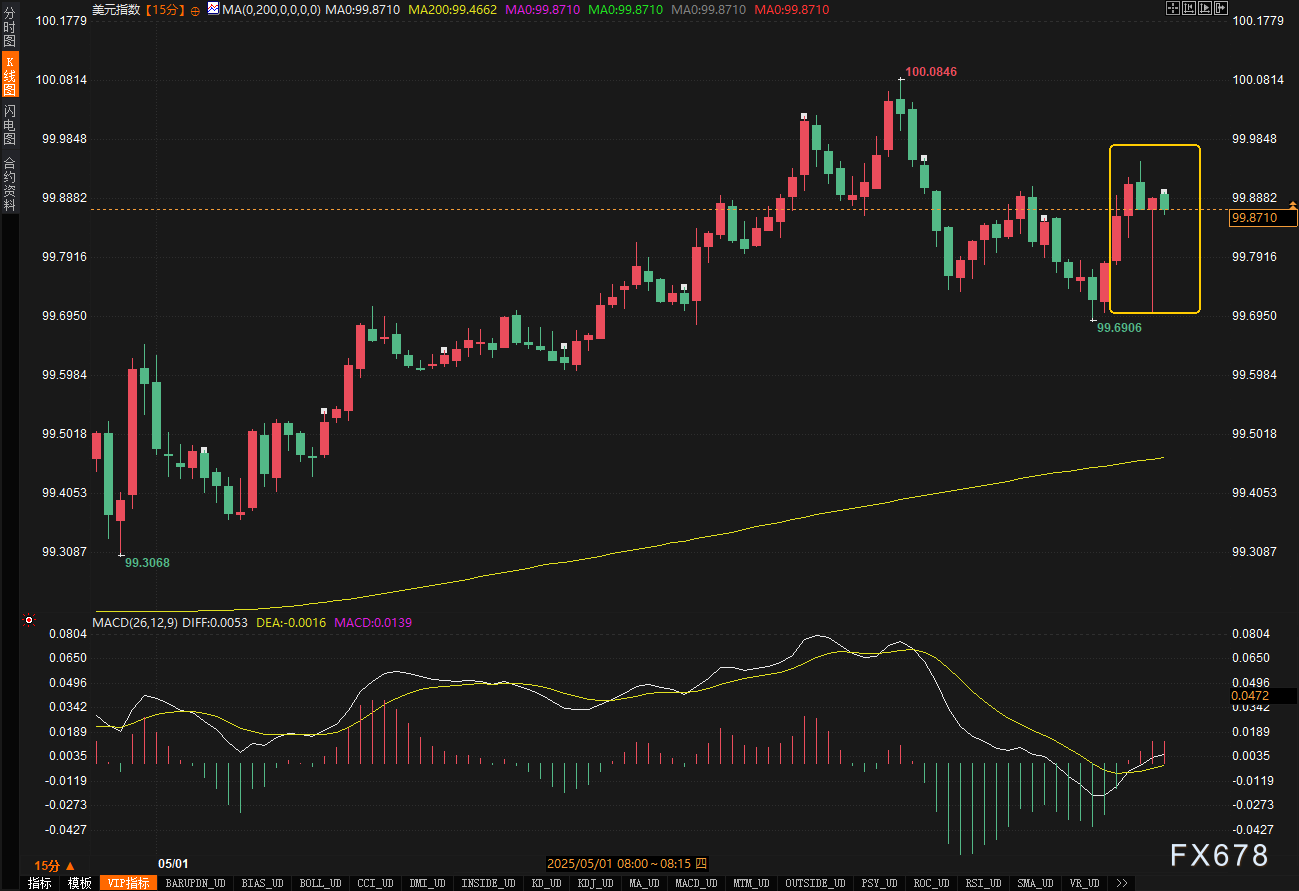Choose the RSI_UD indicator
Viewport: 1299px width, 891px height.
click(983, 883)
